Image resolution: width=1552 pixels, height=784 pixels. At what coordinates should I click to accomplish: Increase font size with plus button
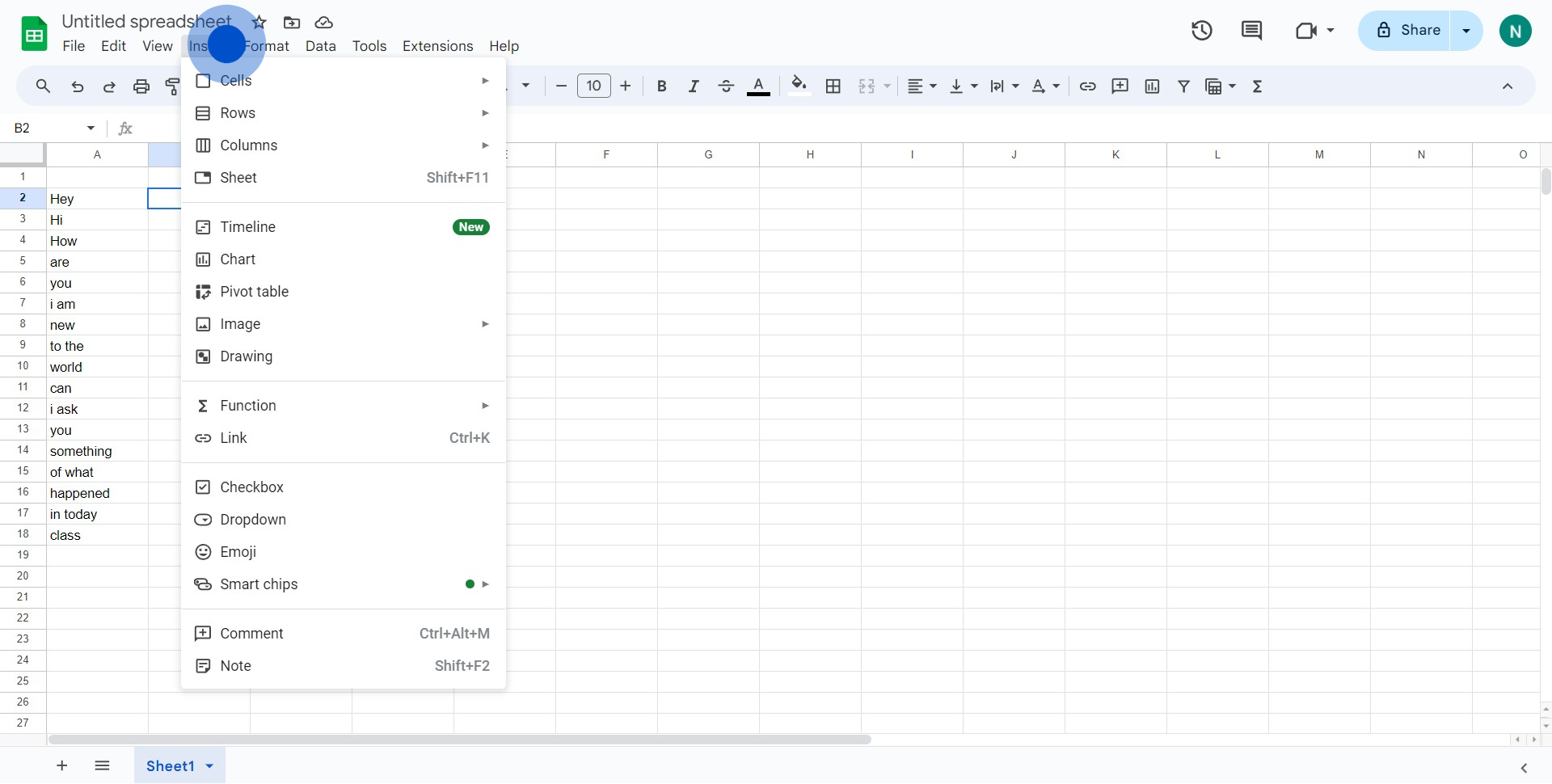click(x=626, y=86)
